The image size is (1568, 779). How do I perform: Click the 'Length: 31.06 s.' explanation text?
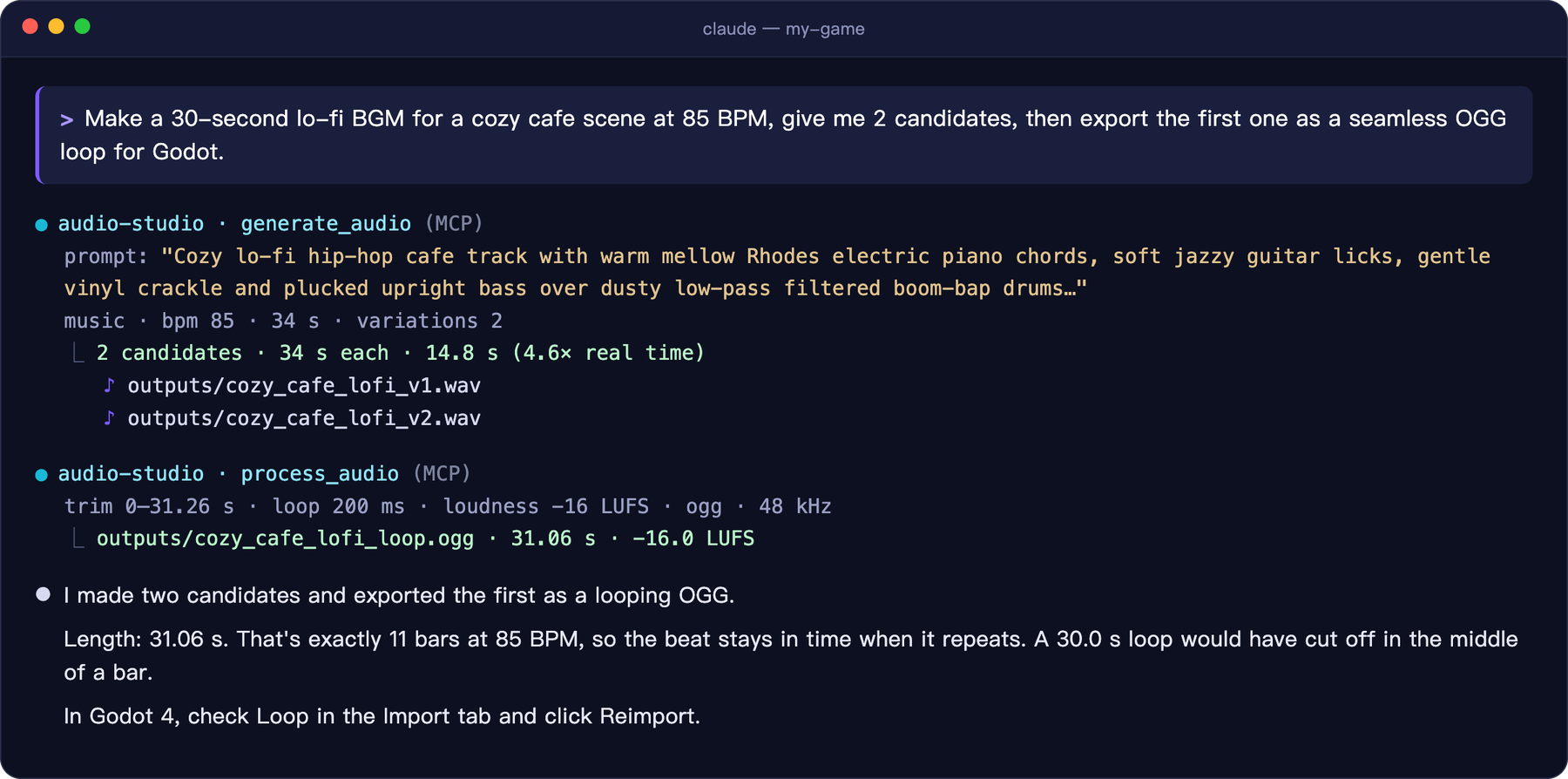click(x=790, y=655)
